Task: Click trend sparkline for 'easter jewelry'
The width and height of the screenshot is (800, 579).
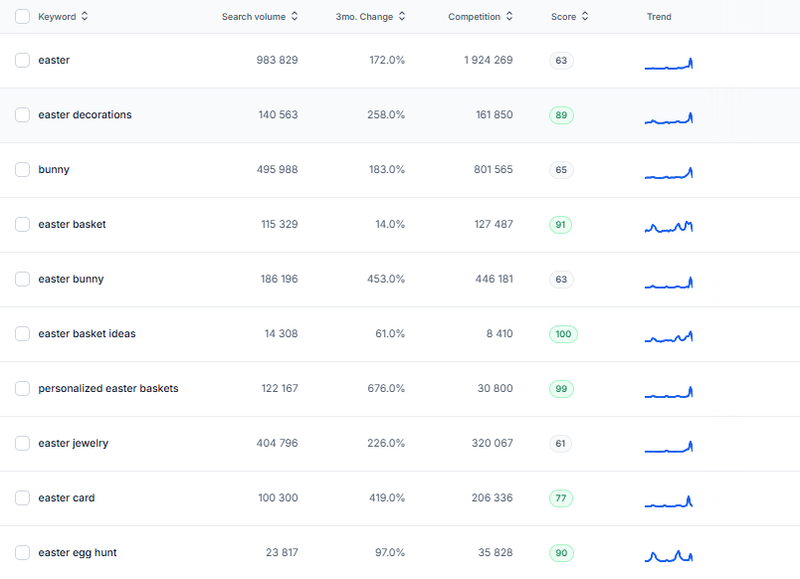Action: [x=669, y=446]
